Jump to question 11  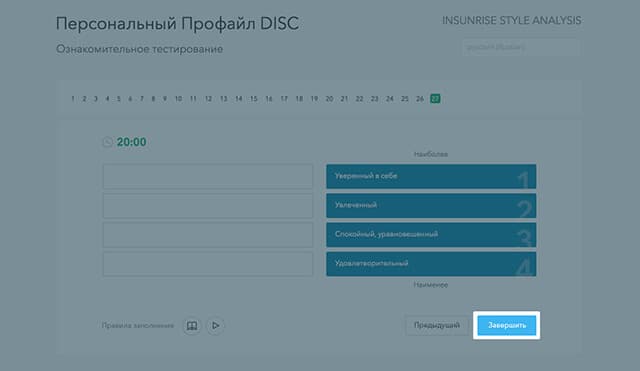(193, 99)
